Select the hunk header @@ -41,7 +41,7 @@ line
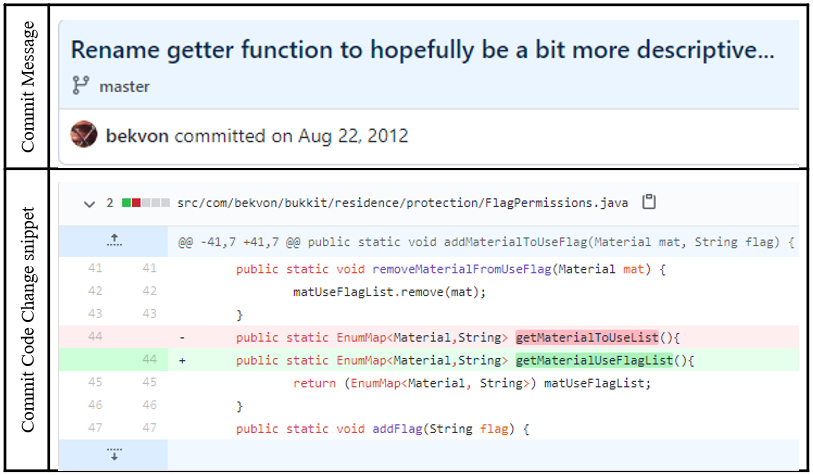This screenshot has width=813, height=475. click(486, 242)
